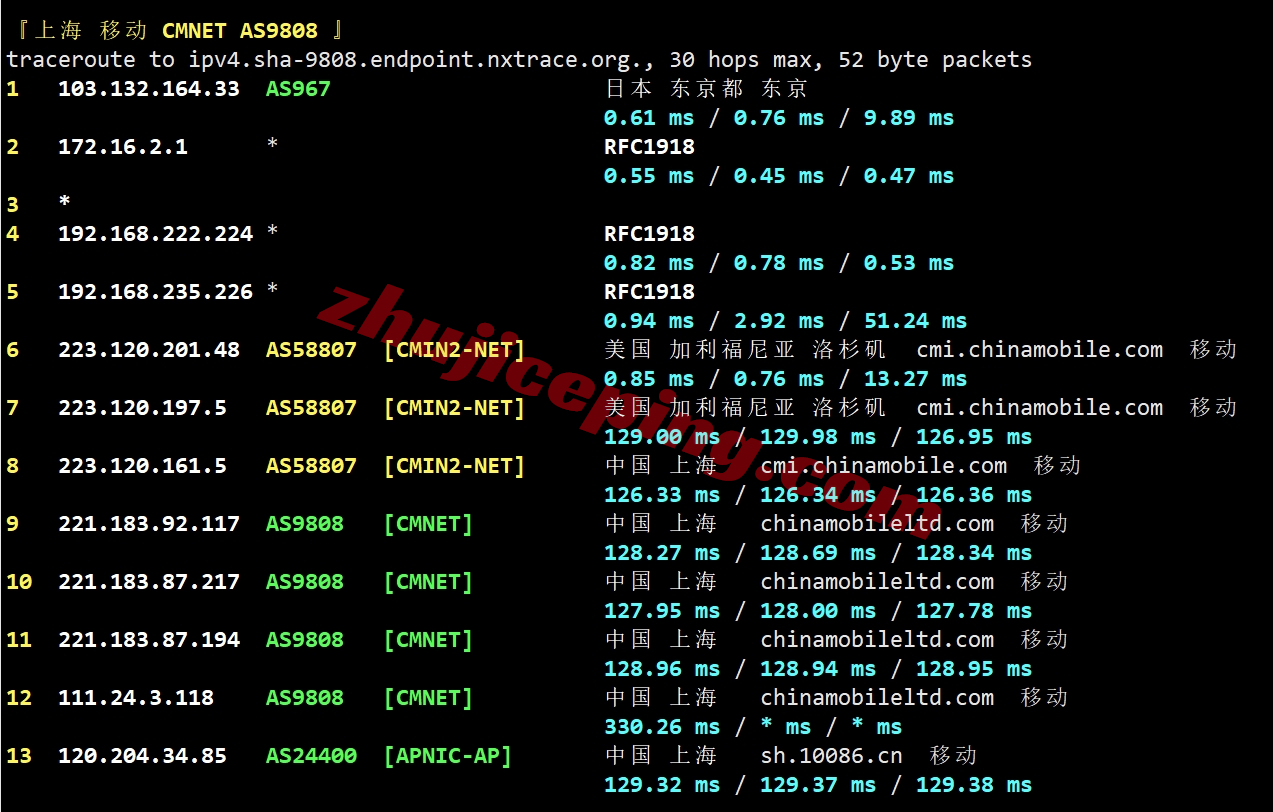The height and width of the screenshot is (812, 1273).
Task: Click latency 0.55 ms on hop 2
Action: pyautogui.click(x=649, y=176)
